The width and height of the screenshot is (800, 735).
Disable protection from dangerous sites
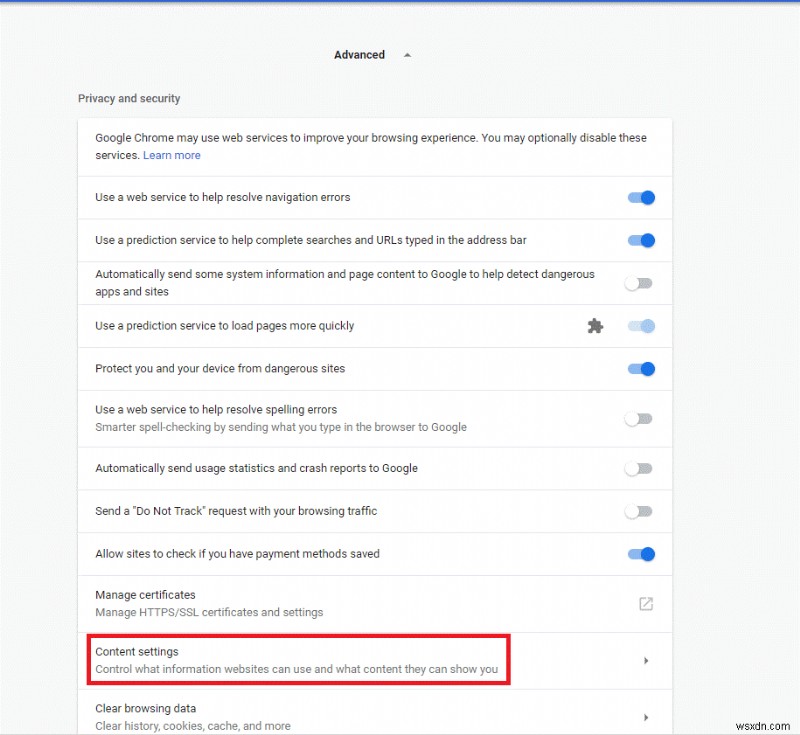640,368
